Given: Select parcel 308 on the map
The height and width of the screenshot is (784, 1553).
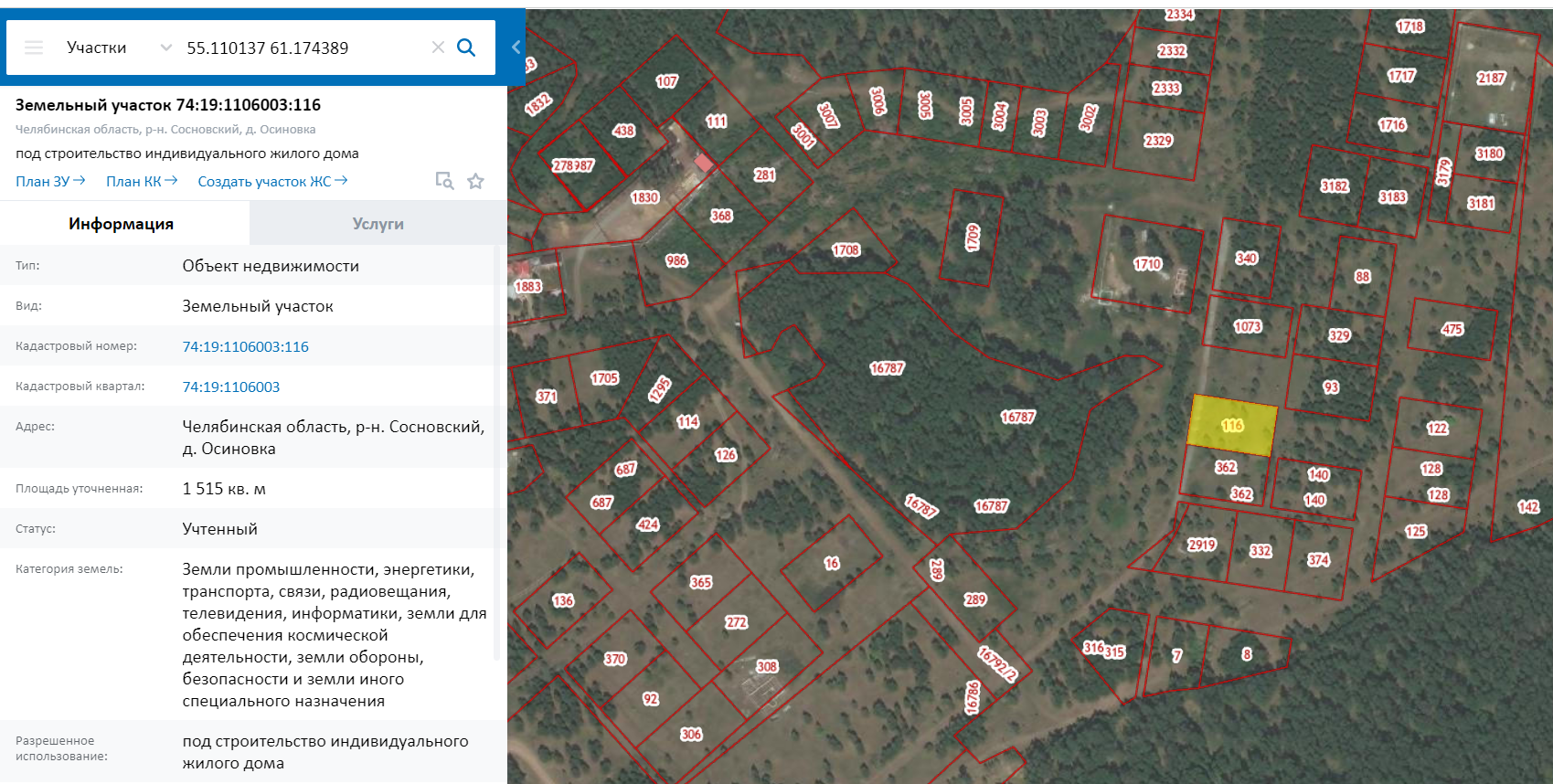Looking at the screenshot, I should 766,667.
